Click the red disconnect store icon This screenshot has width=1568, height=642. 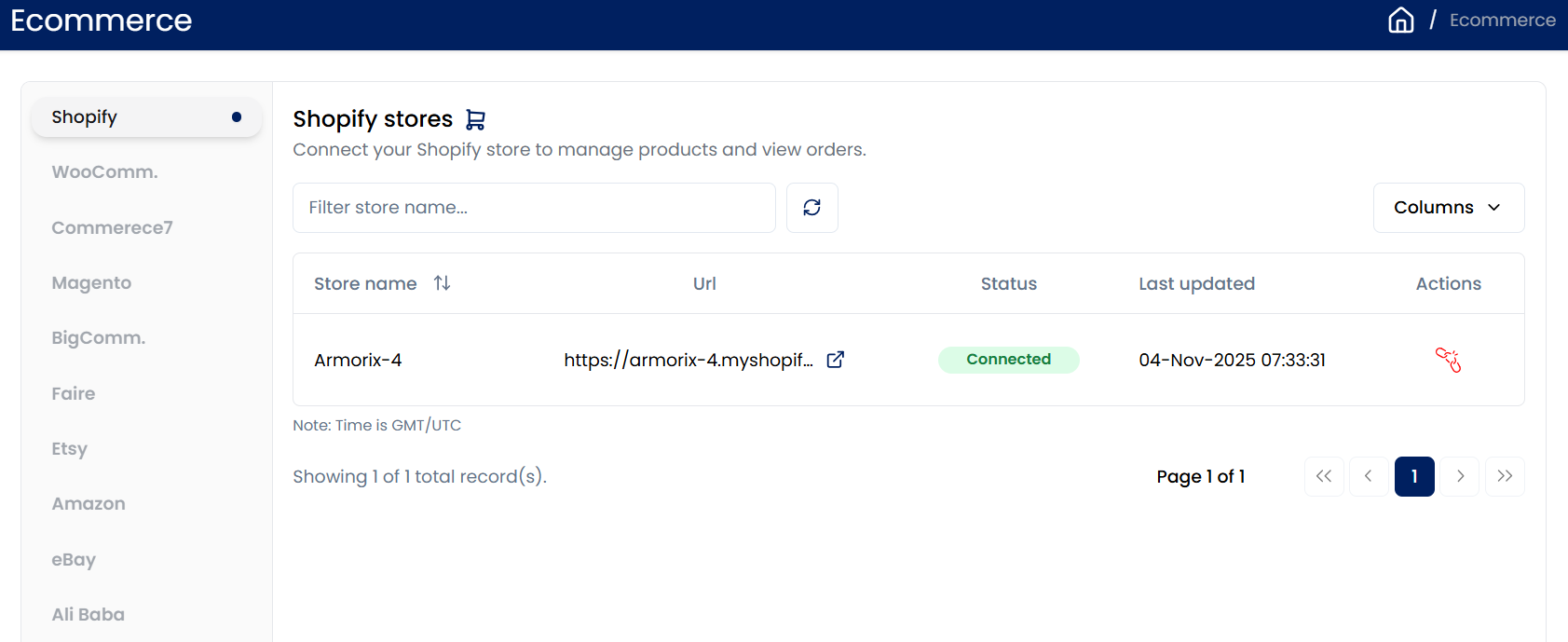click(1448, 360)
